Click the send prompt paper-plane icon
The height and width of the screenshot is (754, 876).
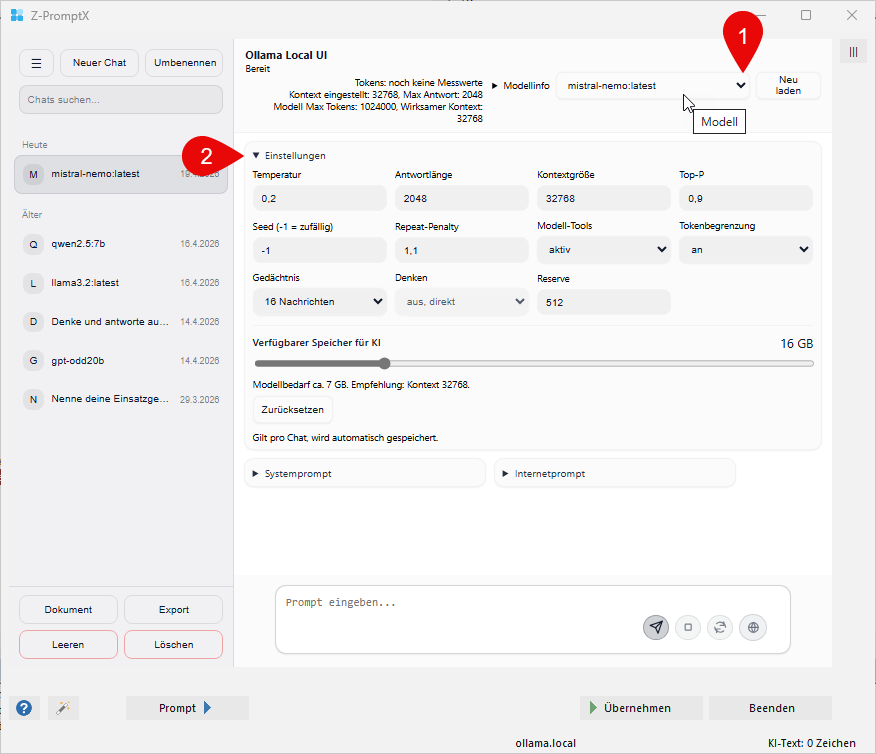coord(656,627)
